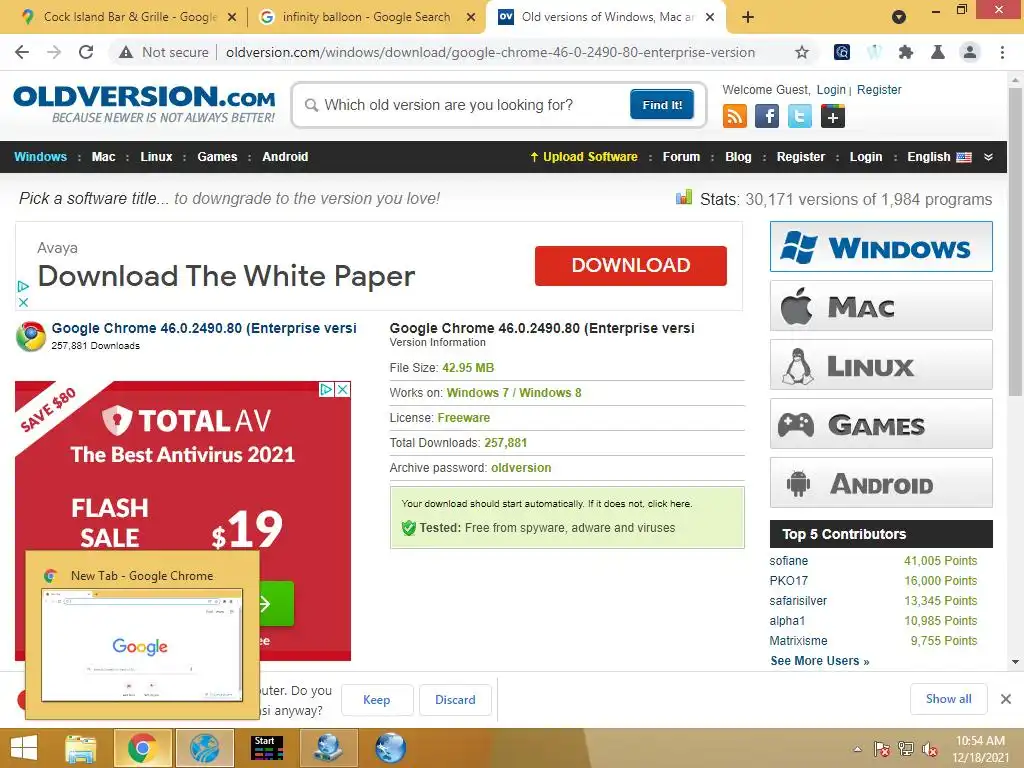Open Windows Start button
Screen dimensions: 1024x768
click(x=24, y=748)
